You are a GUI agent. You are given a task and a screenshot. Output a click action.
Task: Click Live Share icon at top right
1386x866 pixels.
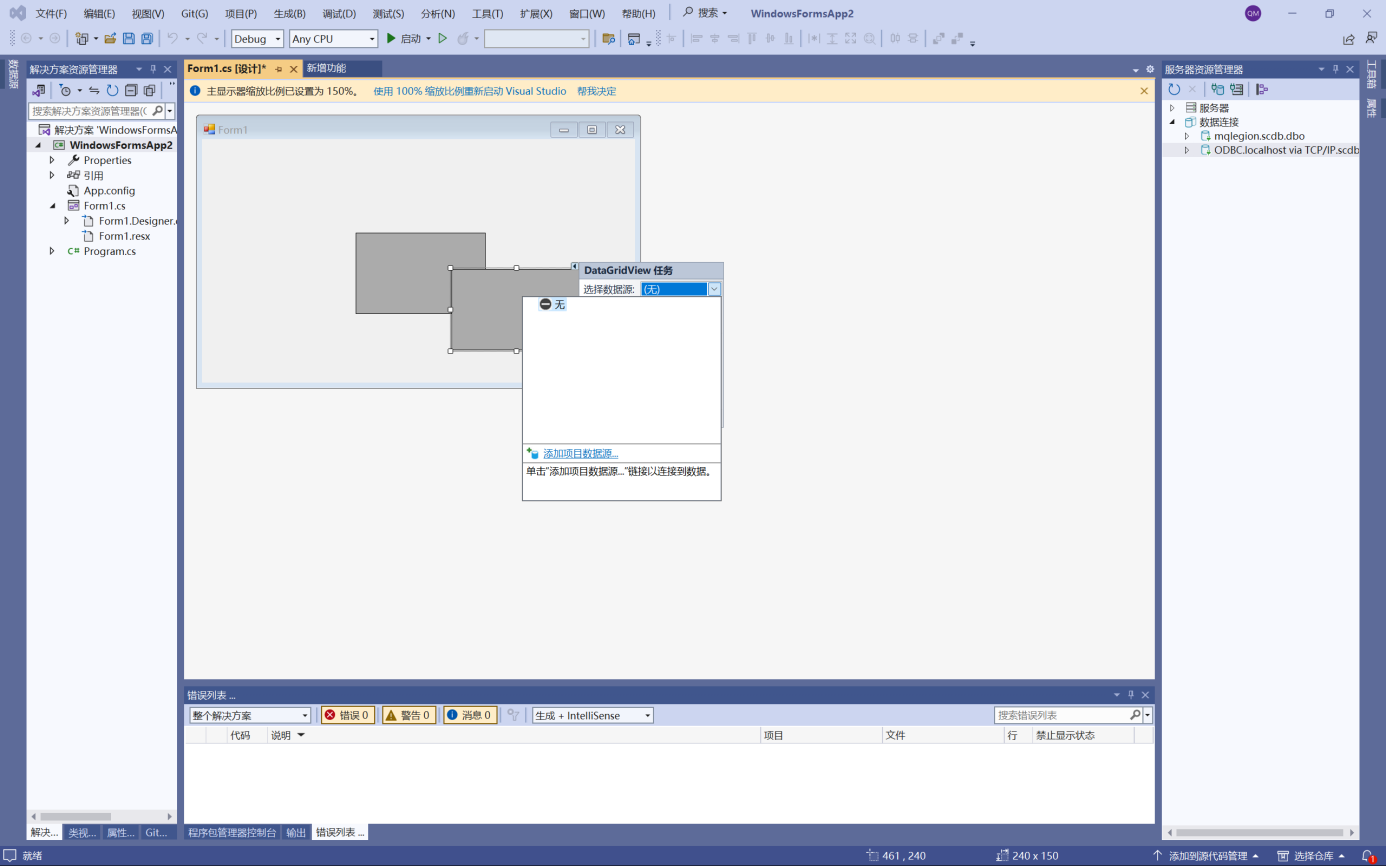click(x=1348, y=39)
